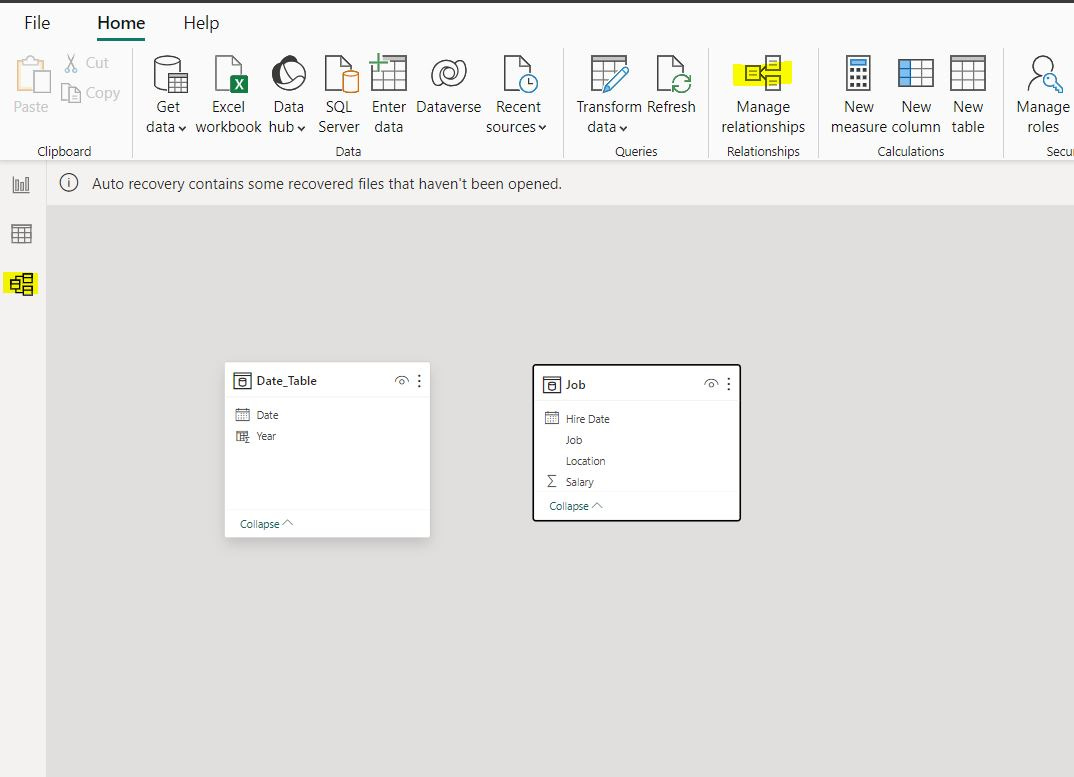Open Manage relationships dialog
This screenshot has width=1074, height=777.
coord(763,95)
